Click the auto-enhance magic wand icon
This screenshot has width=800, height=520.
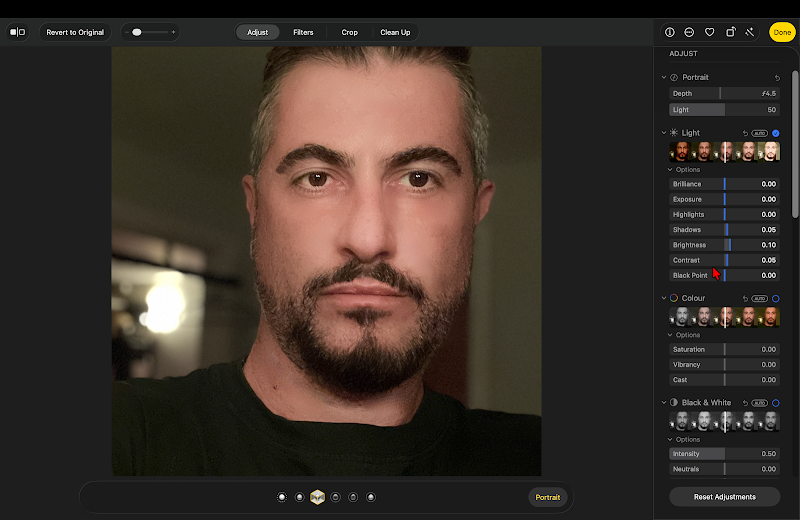749,32
